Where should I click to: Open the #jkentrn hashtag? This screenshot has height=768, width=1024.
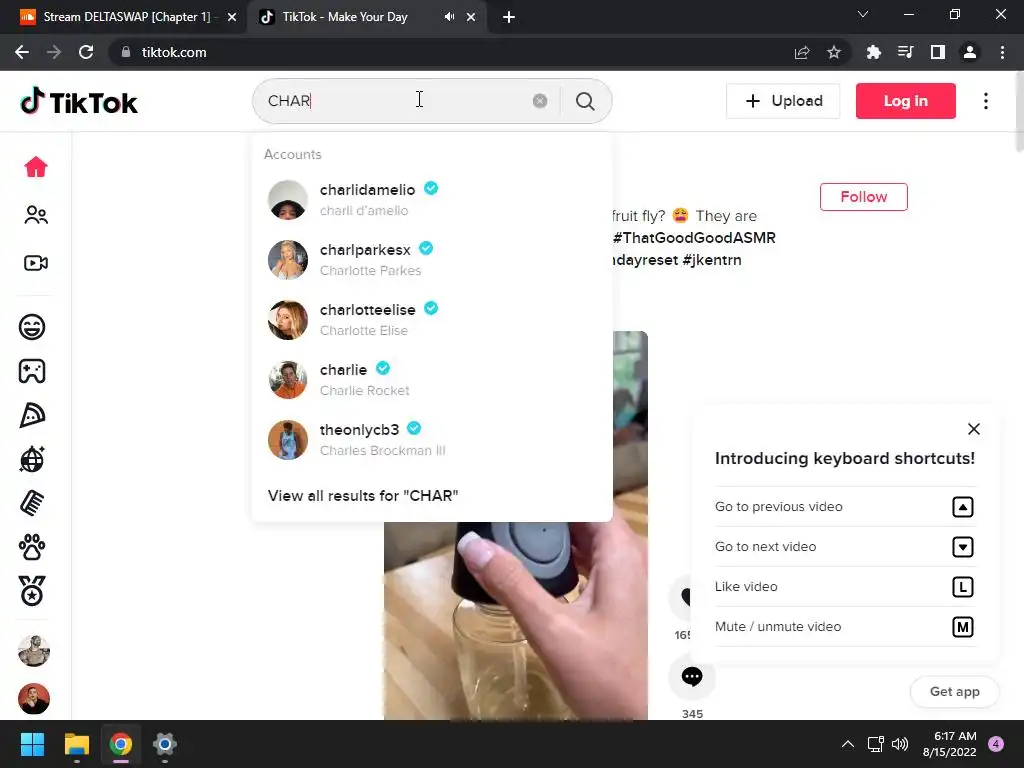click(712, 260)
